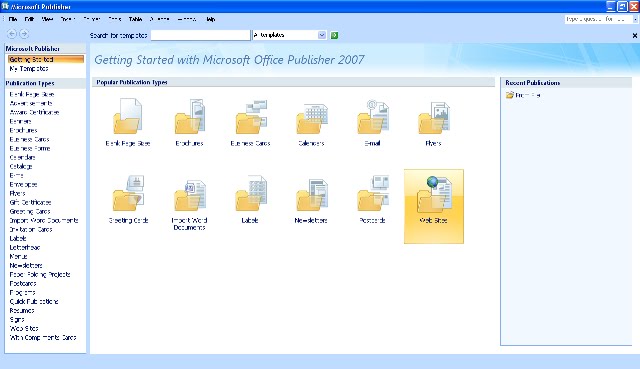Click the green search go button
The width and height of the screenshot is (640, 369).
click(x=334, y=35)
